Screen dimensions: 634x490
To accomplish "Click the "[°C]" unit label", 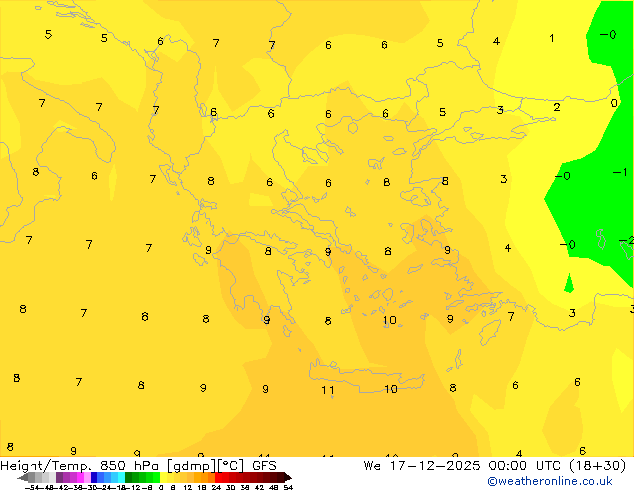I will tap(231, 466).
